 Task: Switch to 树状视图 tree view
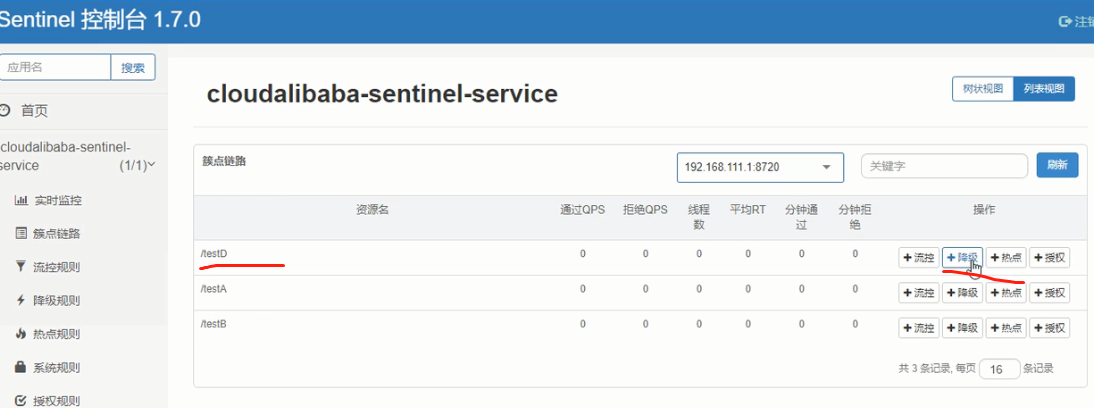(982, 89)
